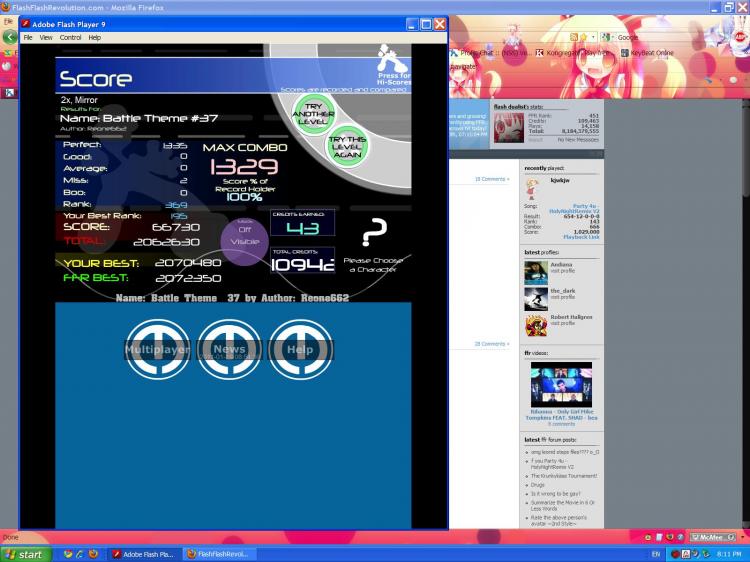Click the No New Messages text
The width and height of the screenshot is (750, 562).
coord(578,140)
